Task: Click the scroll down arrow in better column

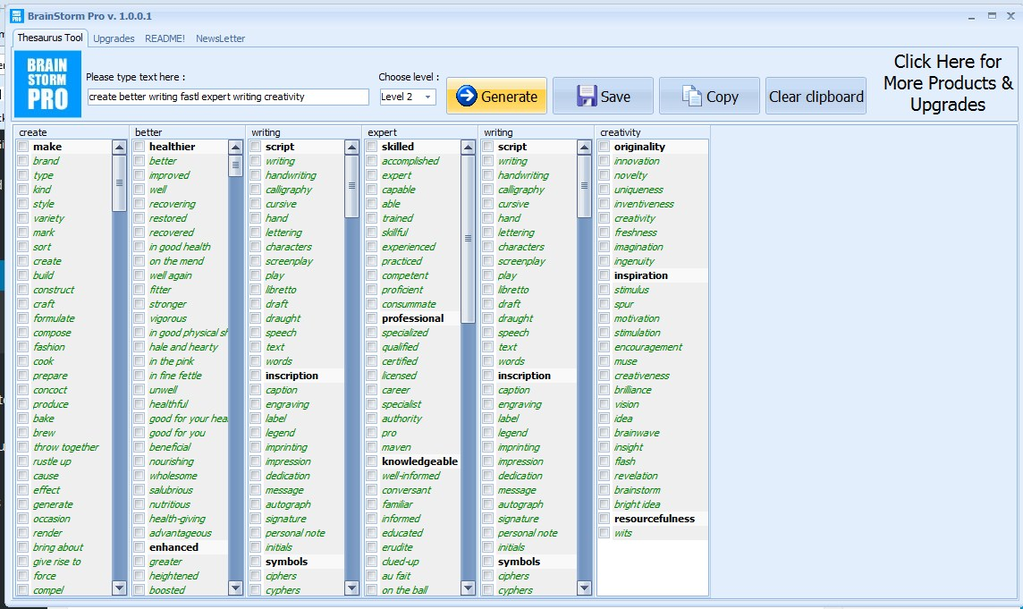Action: (x=236, y=587)
